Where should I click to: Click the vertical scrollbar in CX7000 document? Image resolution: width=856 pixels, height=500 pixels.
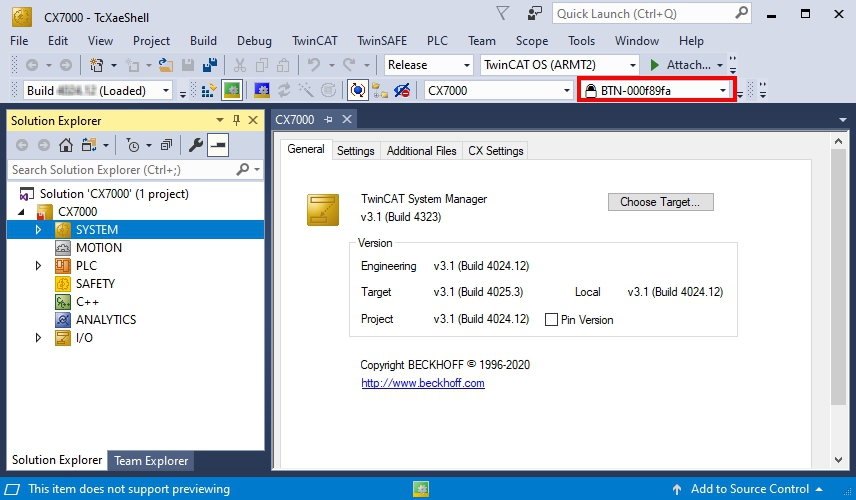pos(838,276)
